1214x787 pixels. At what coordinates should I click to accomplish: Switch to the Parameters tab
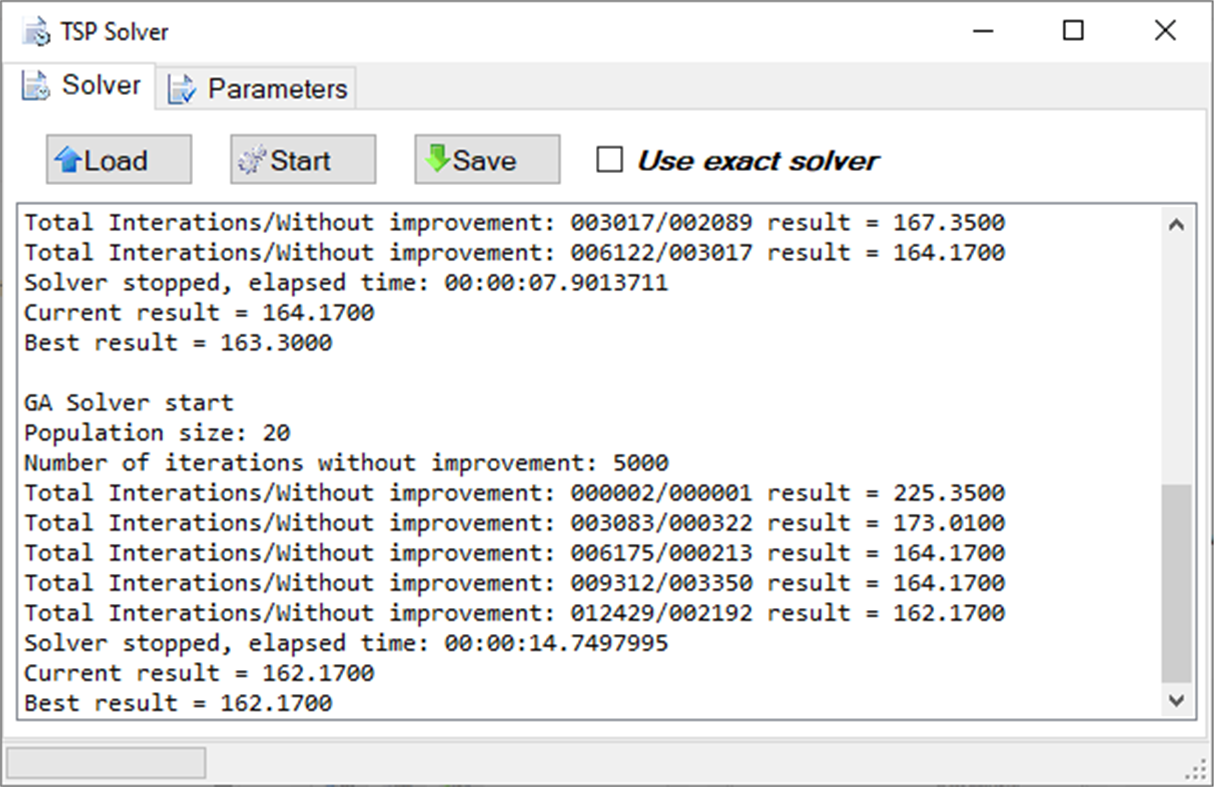click(x=258, y=88)
